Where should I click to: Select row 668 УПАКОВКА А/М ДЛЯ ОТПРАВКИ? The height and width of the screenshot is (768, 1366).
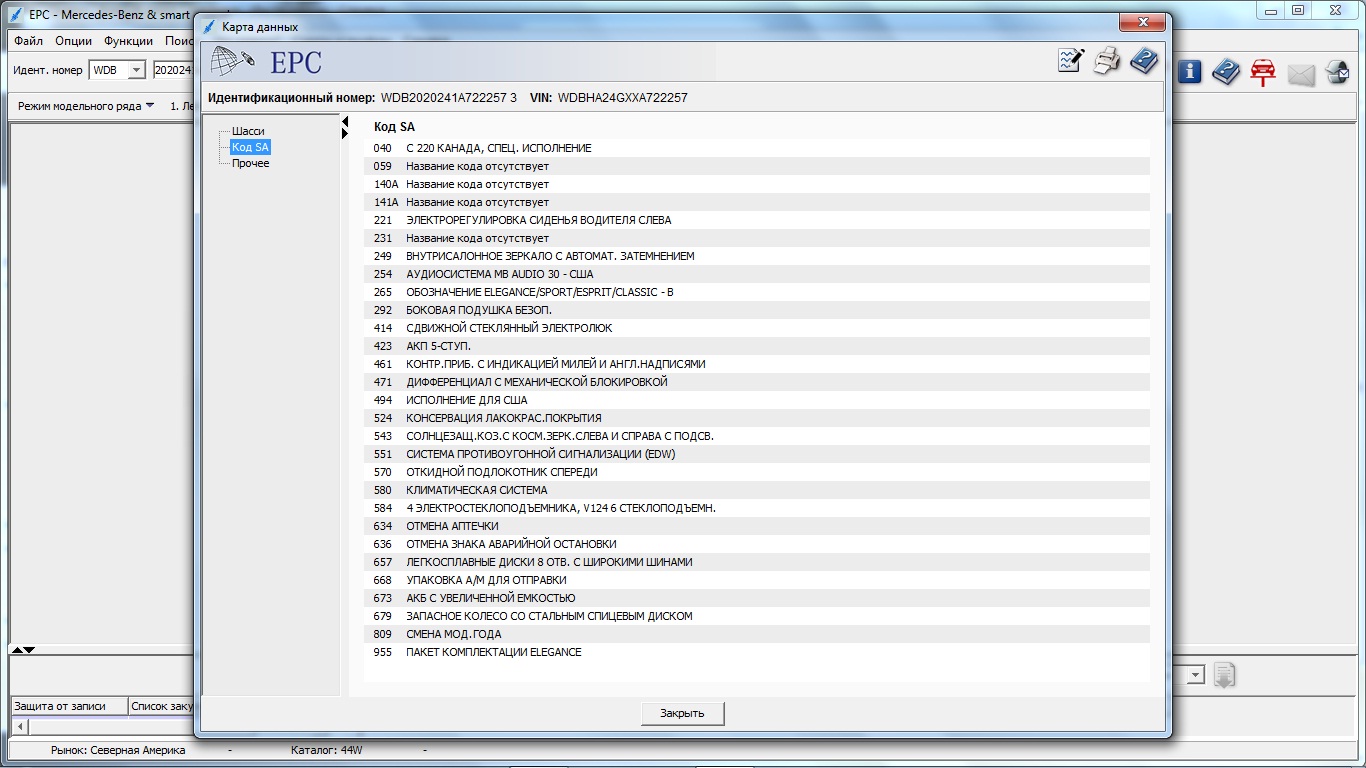tap(757, 580)
